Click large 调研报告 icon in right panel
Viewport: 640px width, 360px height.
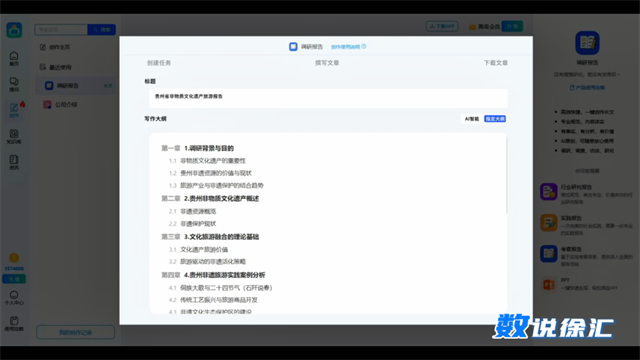[x=587, y=42]
